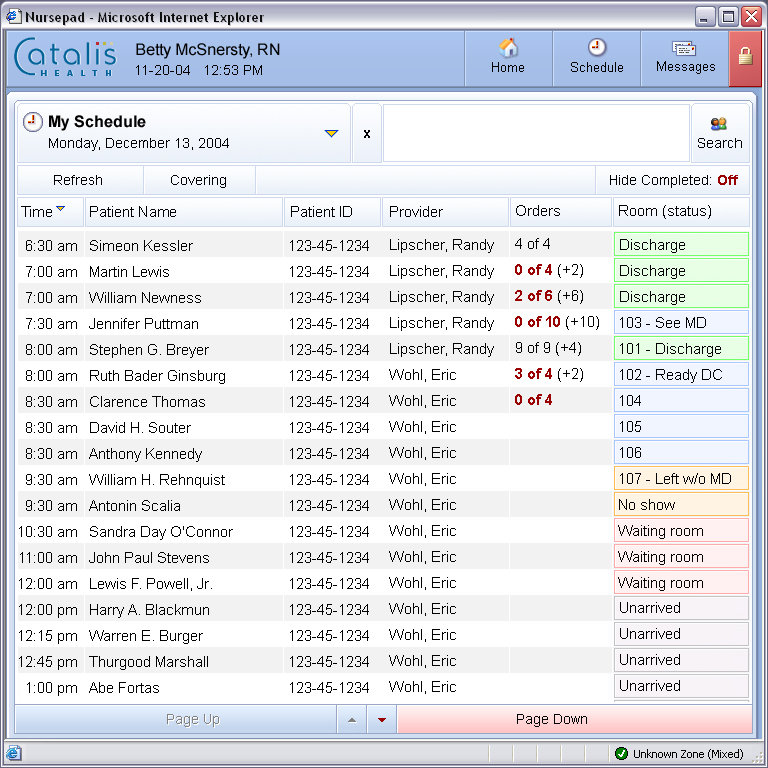Select patient William H. Rehnquist
The width and height of the screenshot is (768, 768).
pos(157,479)
